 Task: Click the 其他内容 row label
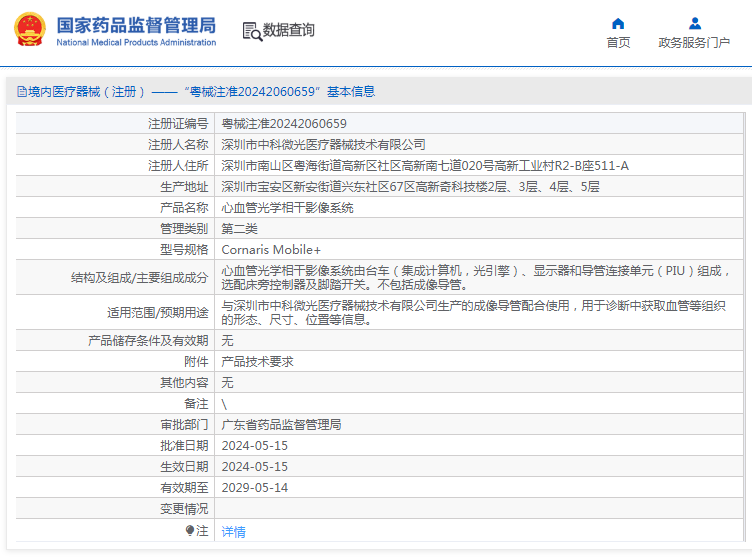[184, 382]
